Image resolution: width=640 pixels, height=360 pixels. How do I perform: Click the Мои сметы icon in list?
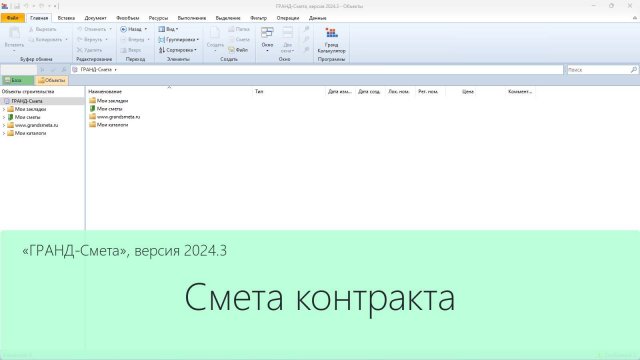tap(92, 109)
